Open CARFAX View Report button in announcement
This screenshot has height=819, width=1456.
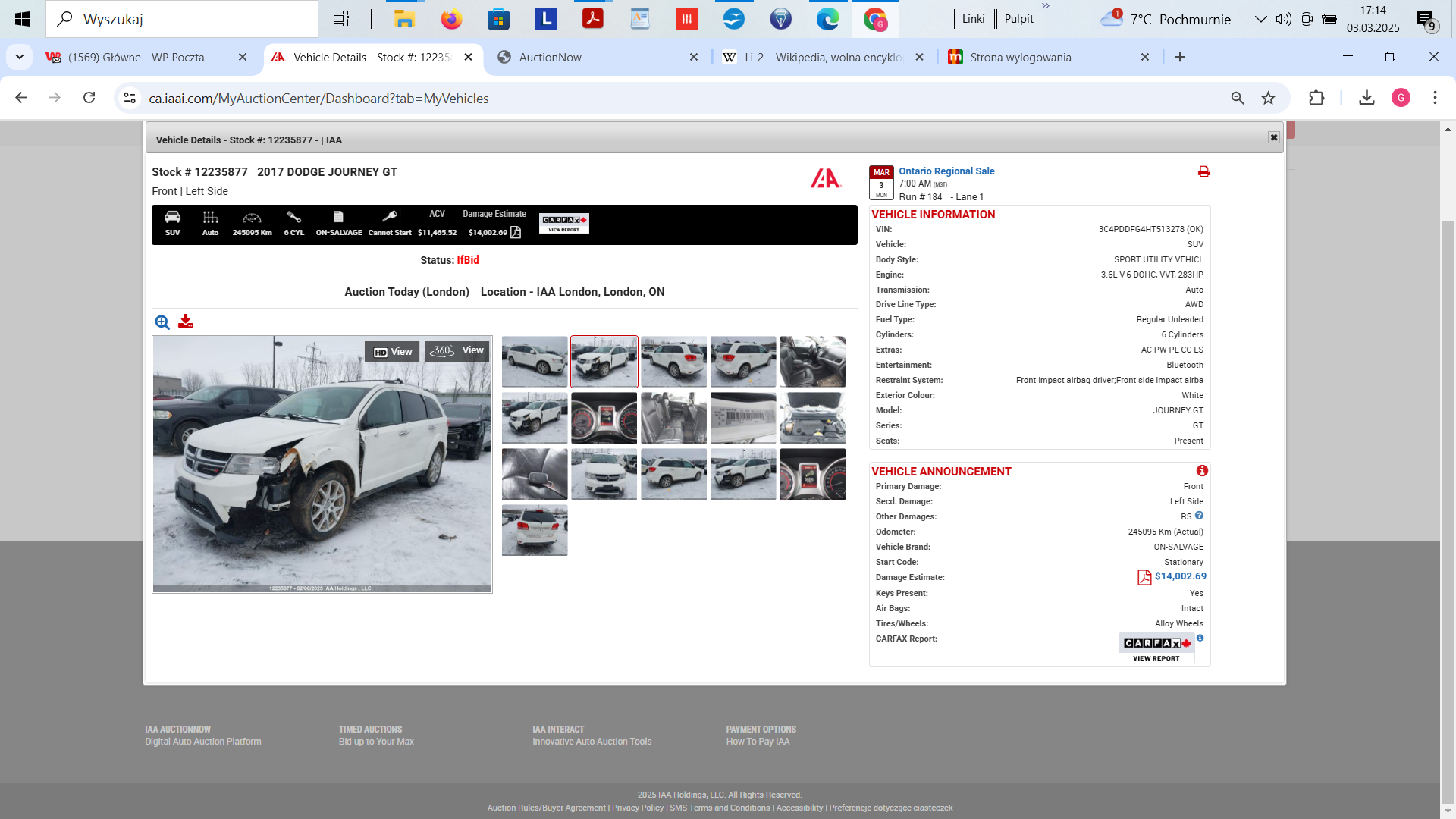tap(1156, 649)
